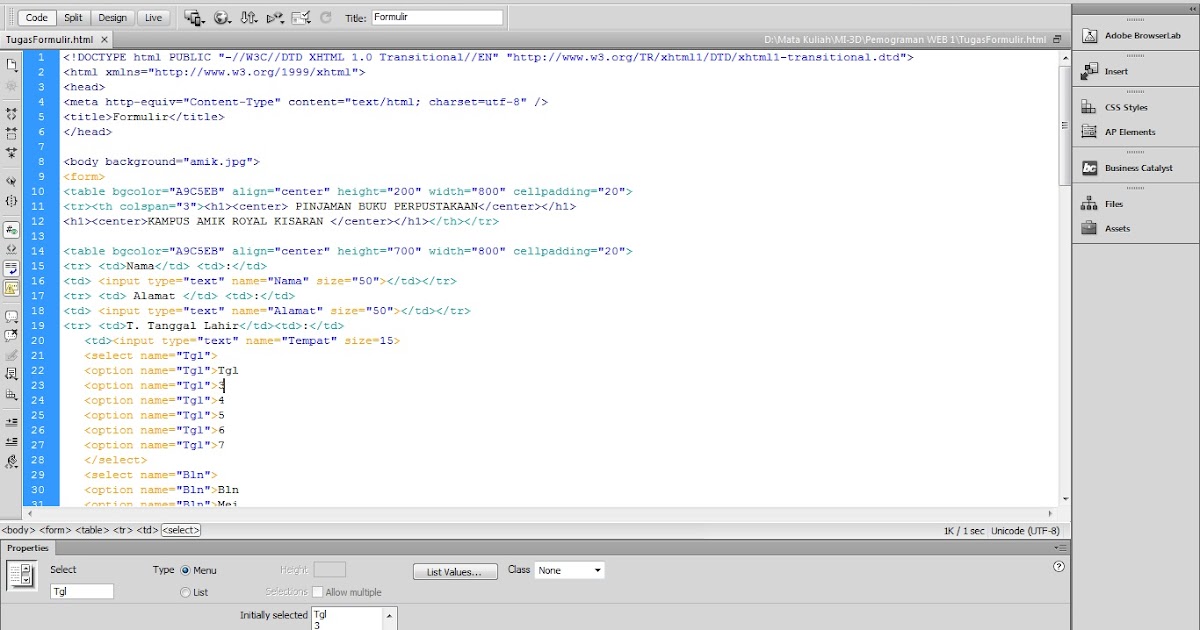Click Wrap Tag icon
Viewport: 1200px width, 630px height.
pos(12,355)
